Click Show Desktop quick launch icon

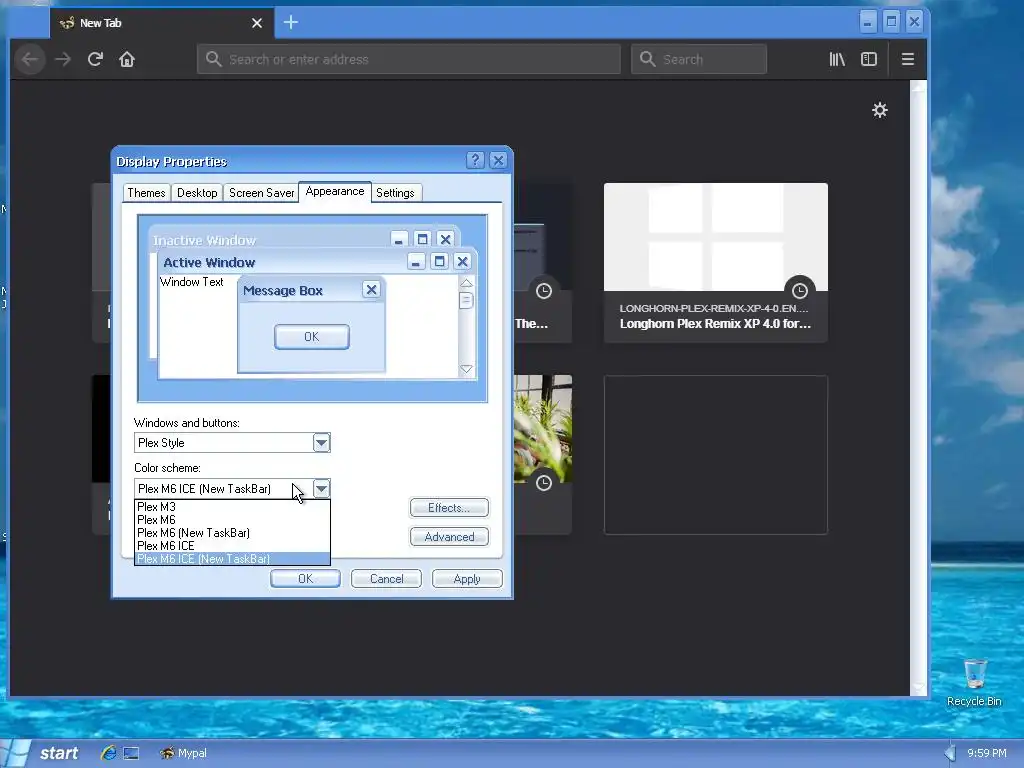point(131,753)
